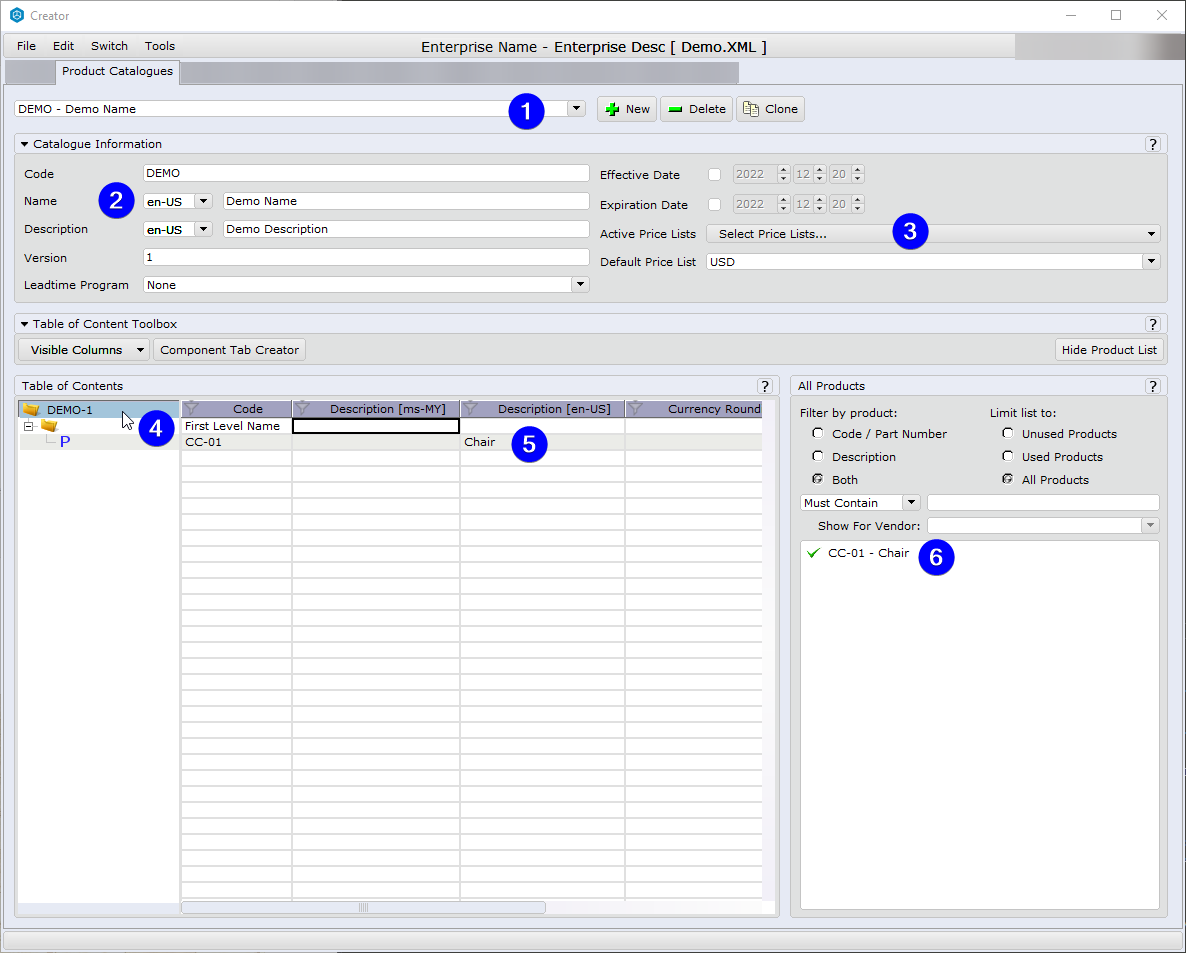The height and width of the screenshot is (953, 1186).
Task: Open the Edit menu
Action: (x=64, y=46)
